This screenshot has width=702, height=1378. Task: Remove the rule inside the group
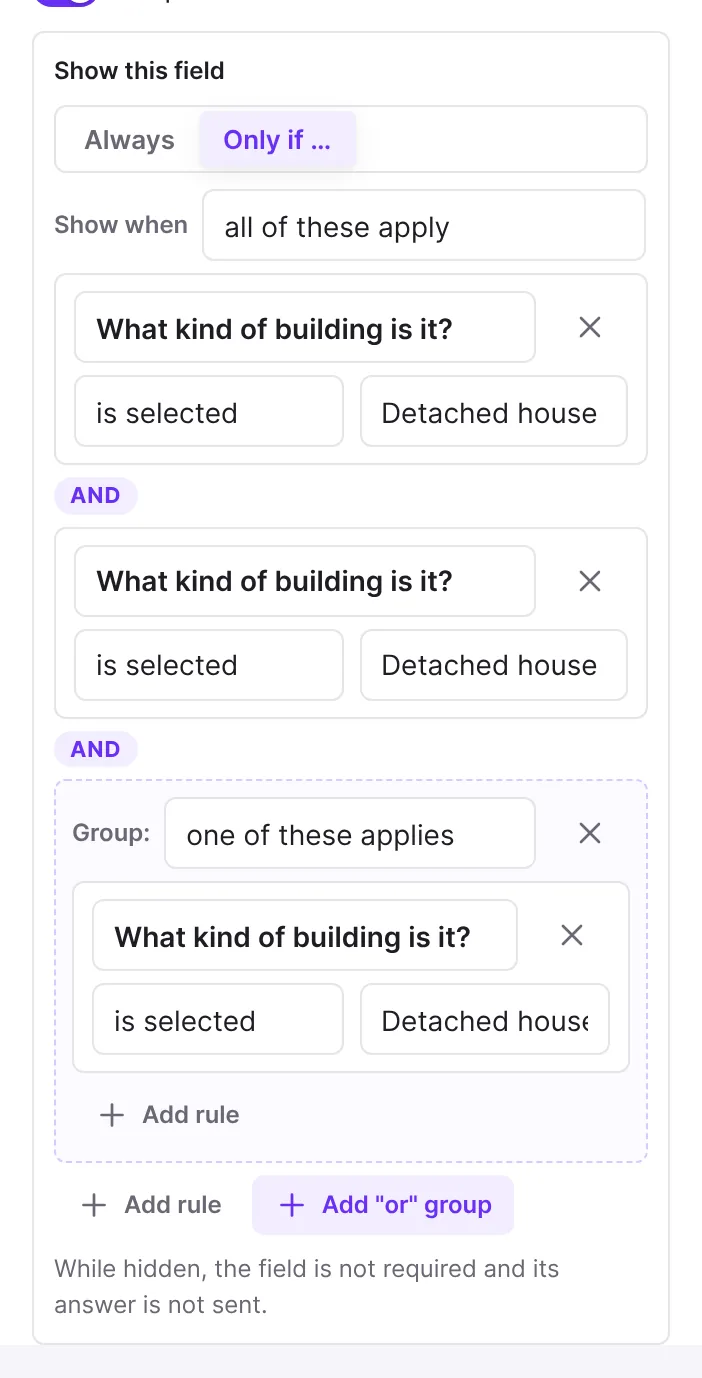pos(572,935)
